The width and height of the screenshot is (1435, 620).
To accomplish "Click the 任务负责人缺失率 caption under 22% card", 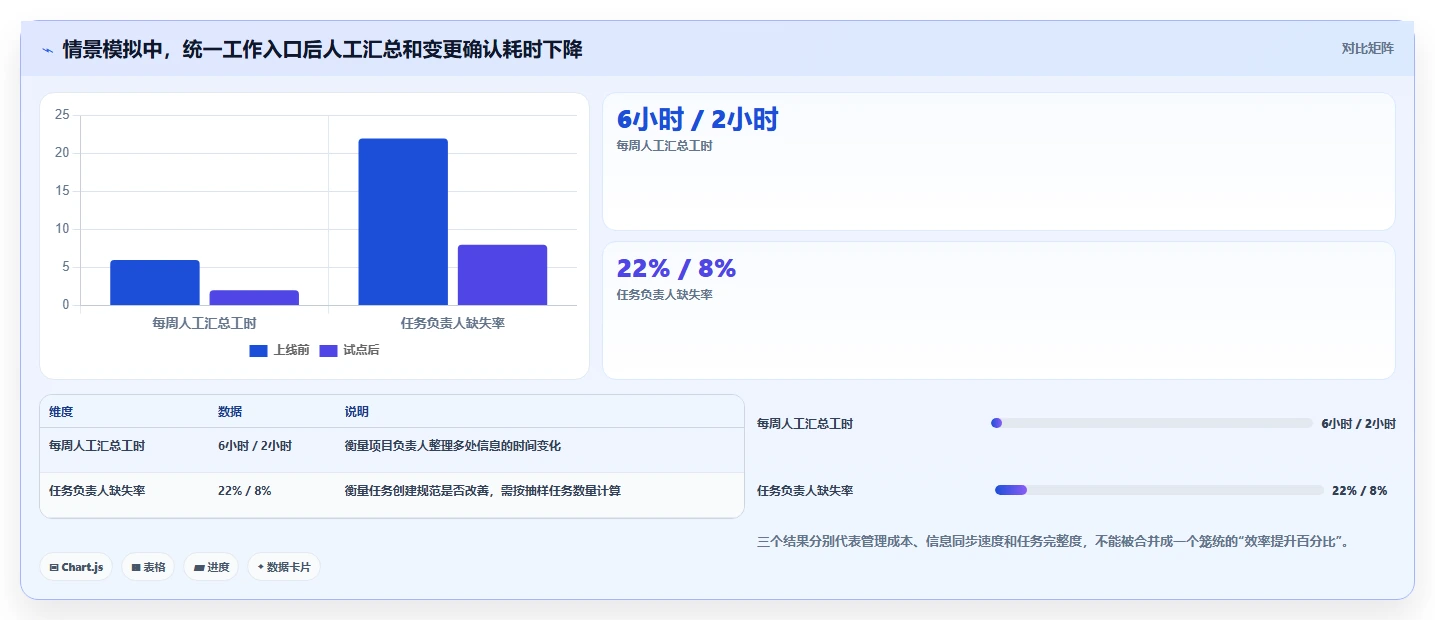I will pyautogui.click(x=664, y=295).
